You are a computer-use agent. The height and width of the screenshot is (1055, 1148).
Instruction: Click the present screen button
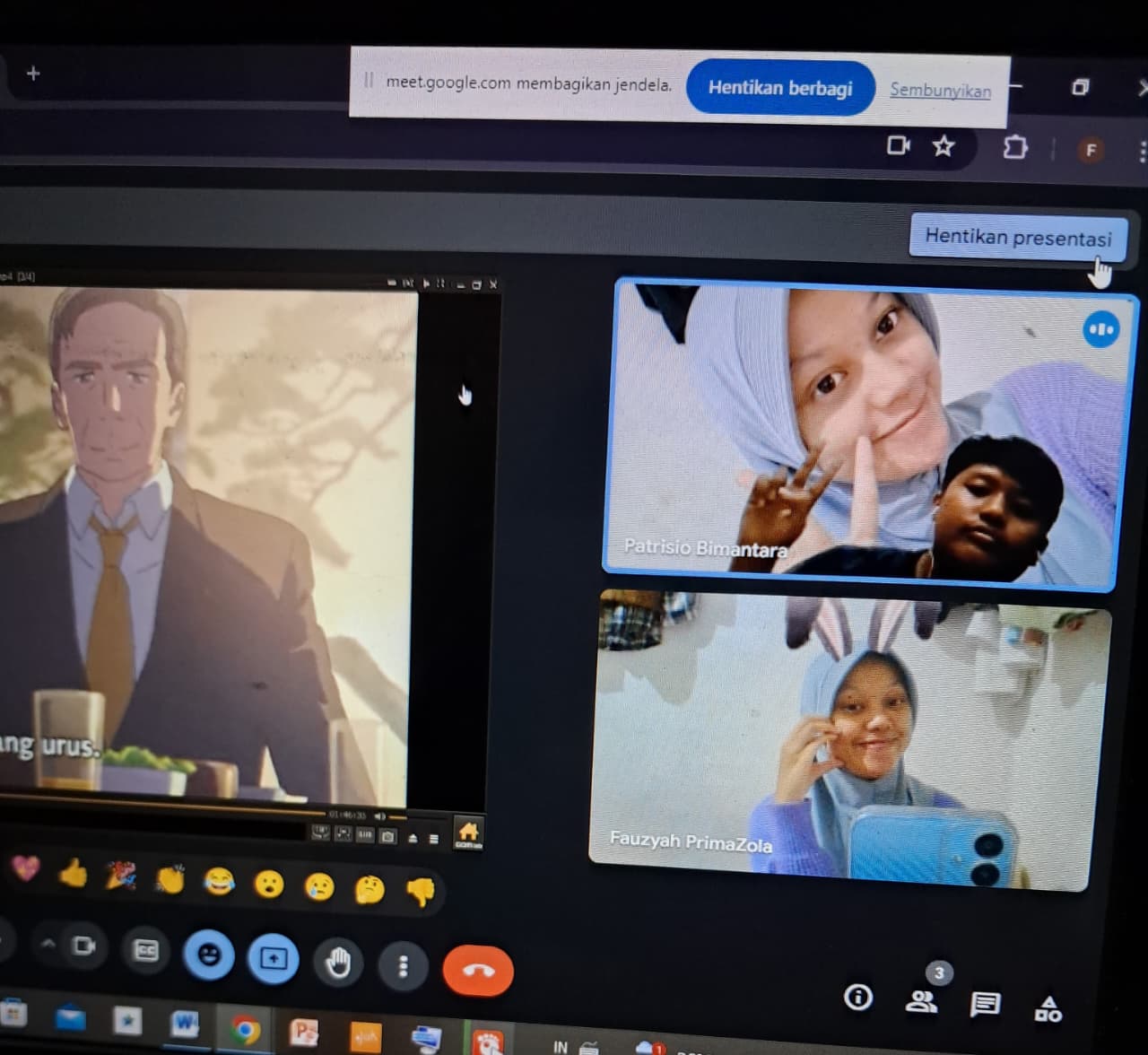click(273, 958)
